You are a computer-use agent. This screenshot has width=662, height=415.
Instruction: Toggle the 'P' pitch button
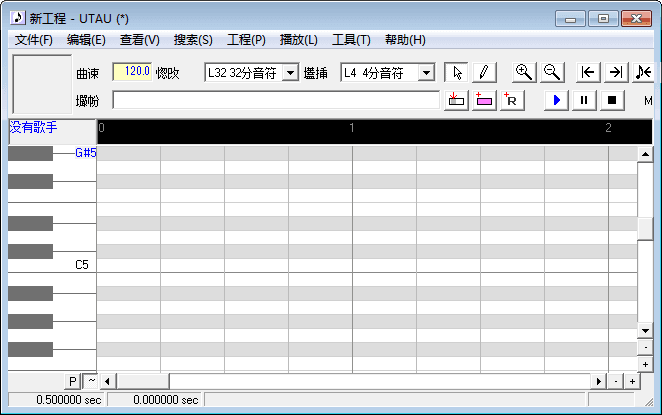72,381
